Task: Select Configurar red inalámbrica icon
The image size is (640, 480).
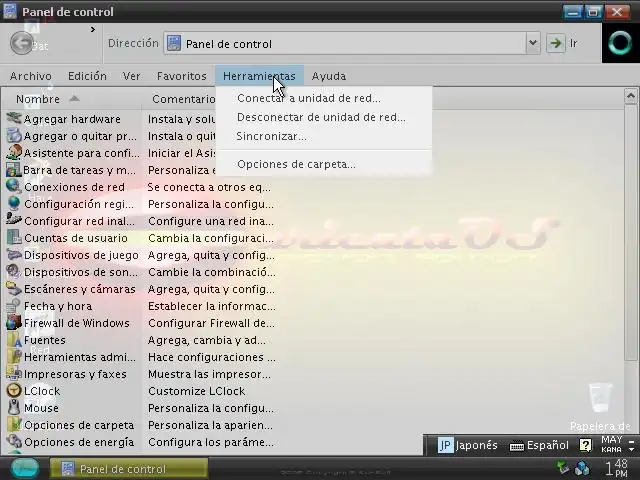Action: 13,220
